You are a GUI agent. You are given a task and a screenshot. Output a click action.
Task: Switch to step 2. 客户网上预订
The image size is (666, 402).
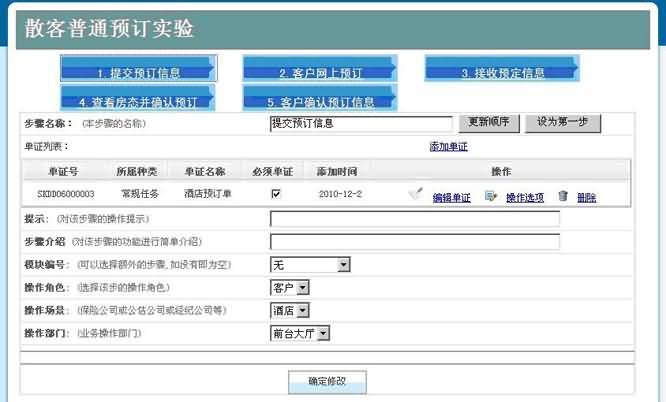click(320, 72)
